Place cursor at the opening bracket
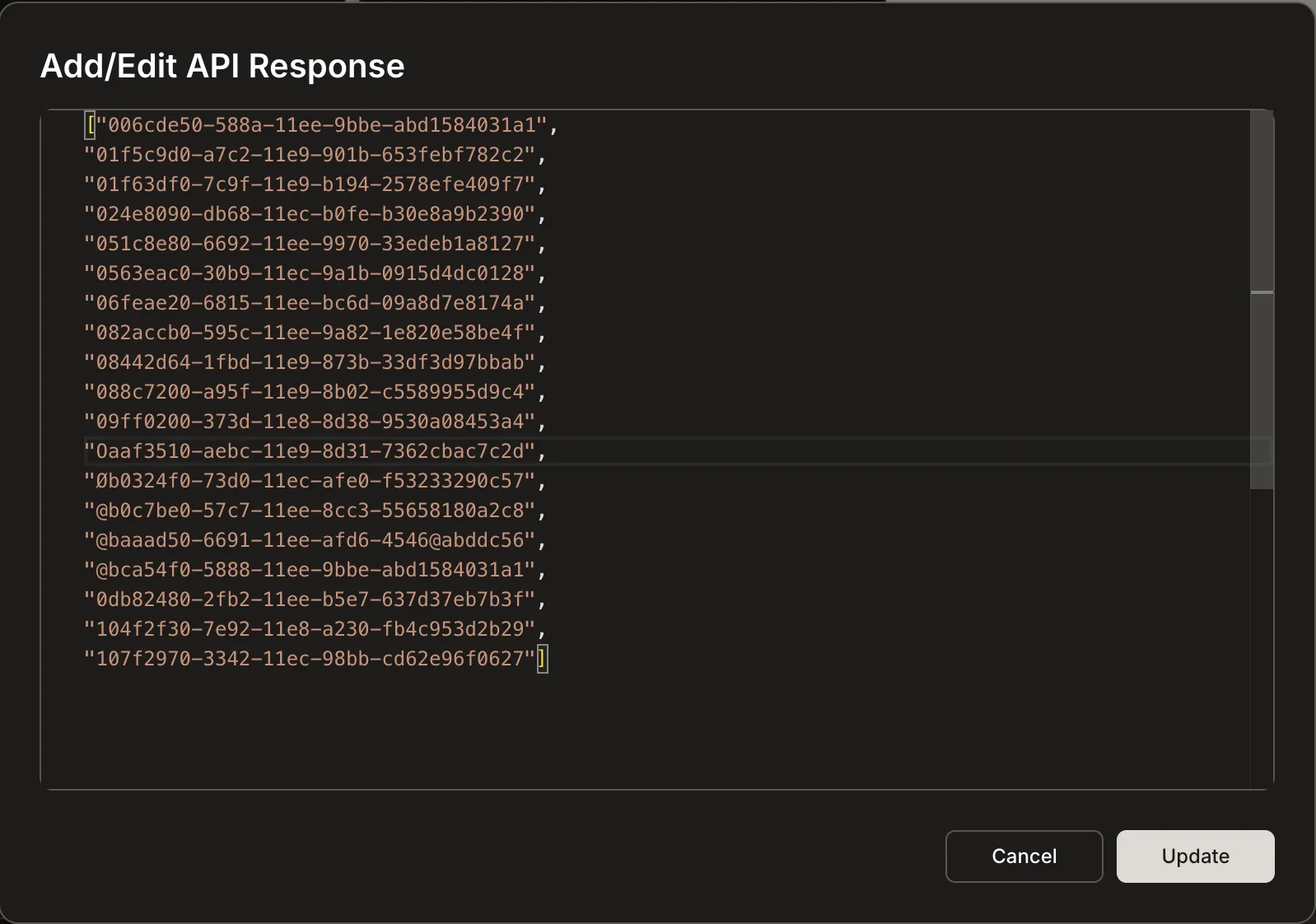The image size is (1316, 924). (x=91, y=125)
